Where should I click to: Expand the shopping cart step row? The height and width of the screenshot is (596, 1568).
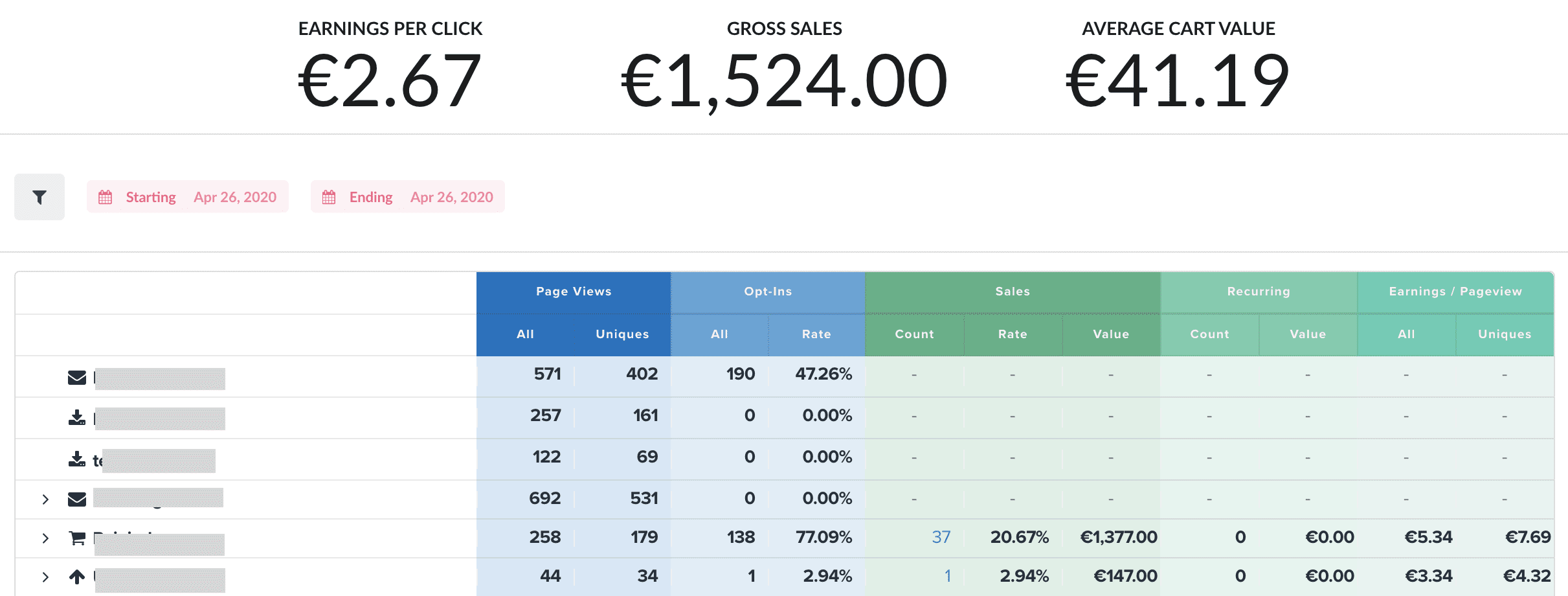45,538
